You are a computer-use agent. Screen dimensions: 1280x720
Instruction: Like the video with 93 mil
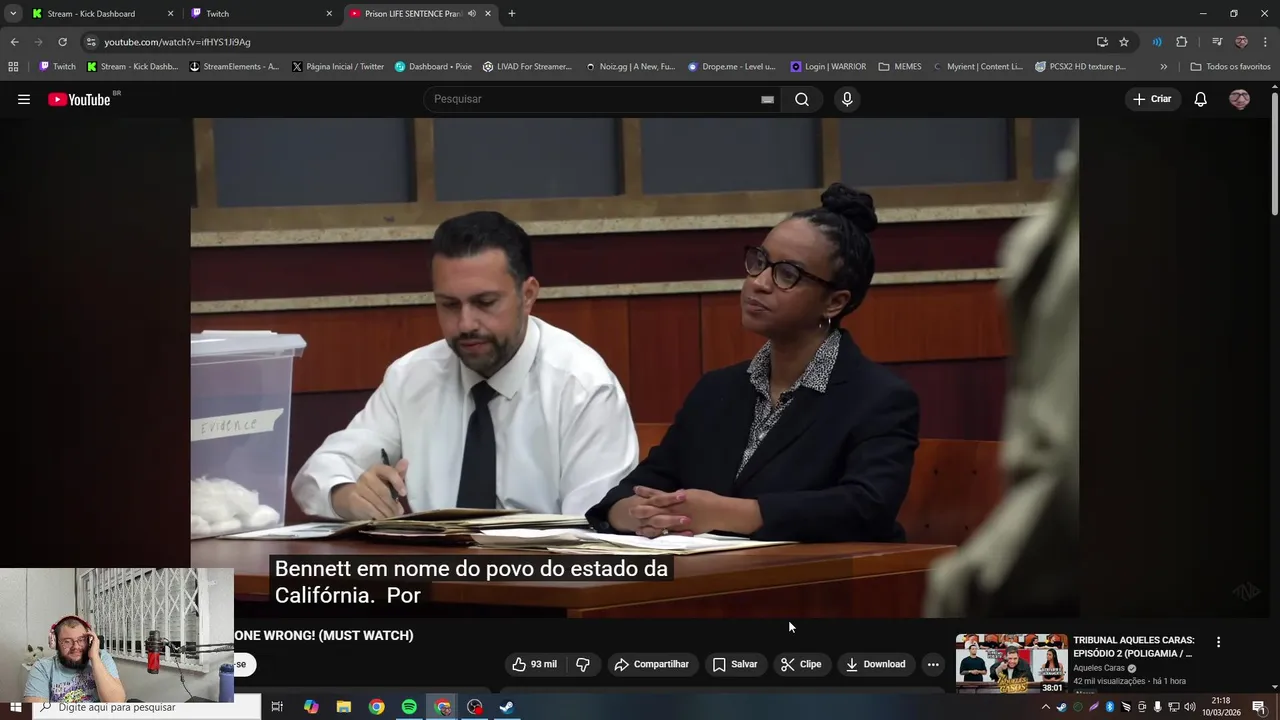click(x=535, y=664)
